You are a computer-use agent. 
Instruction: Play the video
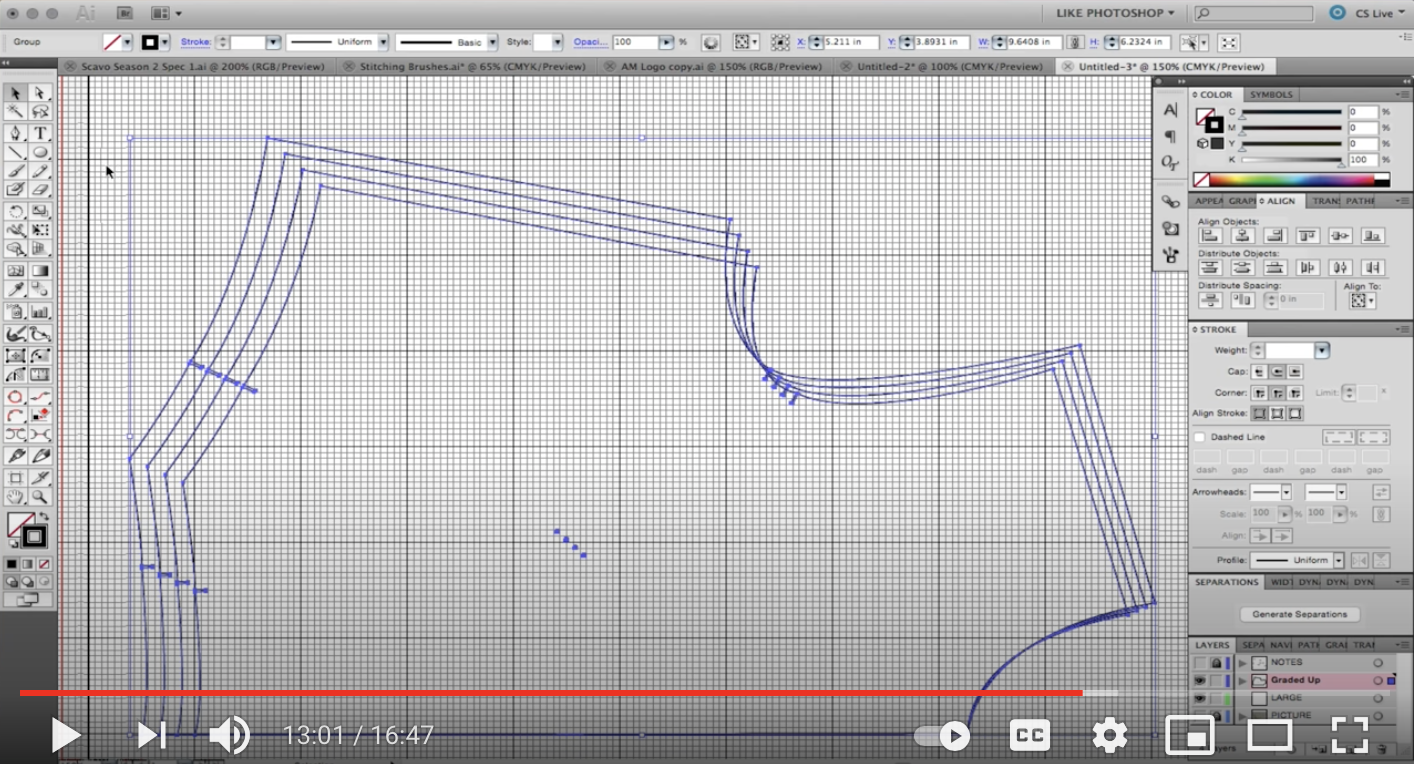[65, 736]
